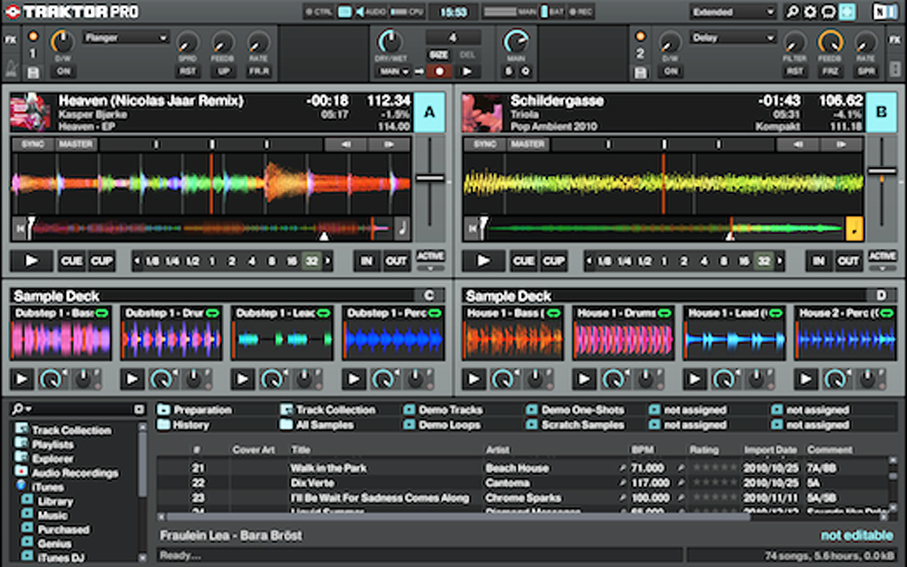
Task: Toggle the Q quantize button
Action: click(525, 72)
